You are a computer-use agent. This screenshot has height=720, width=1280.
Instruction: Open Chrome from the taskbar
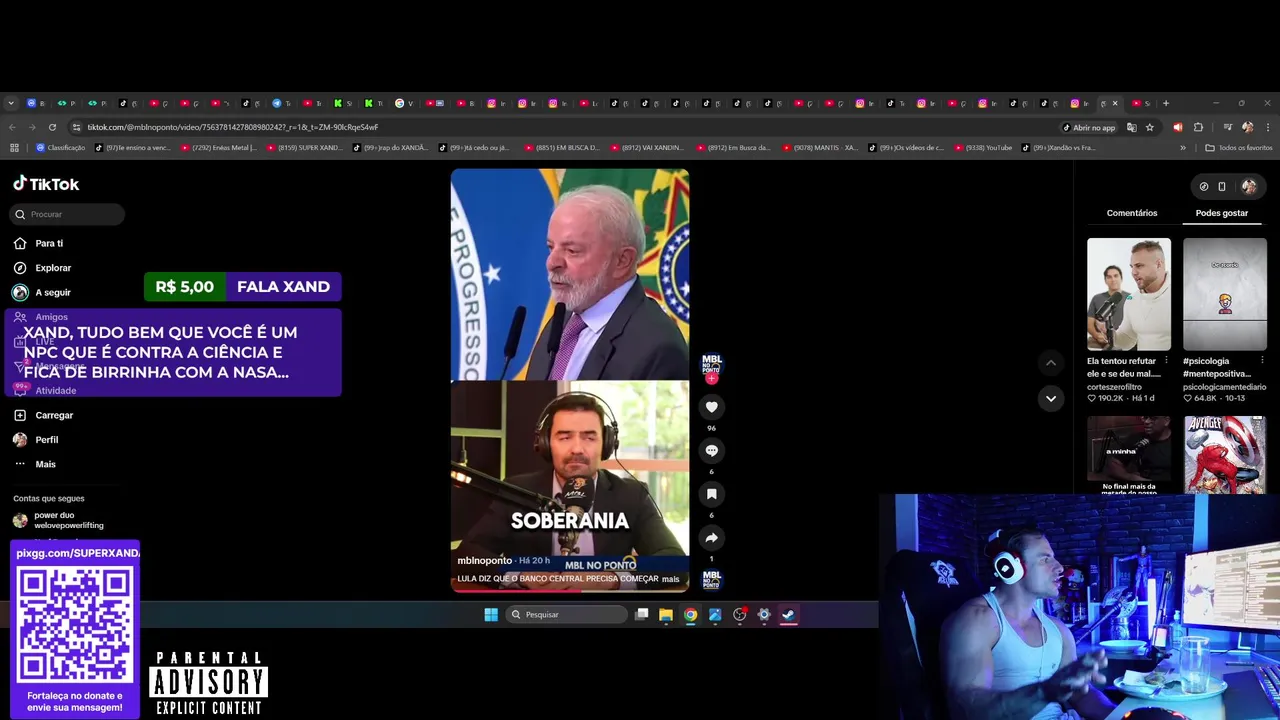tap(690, 614)
